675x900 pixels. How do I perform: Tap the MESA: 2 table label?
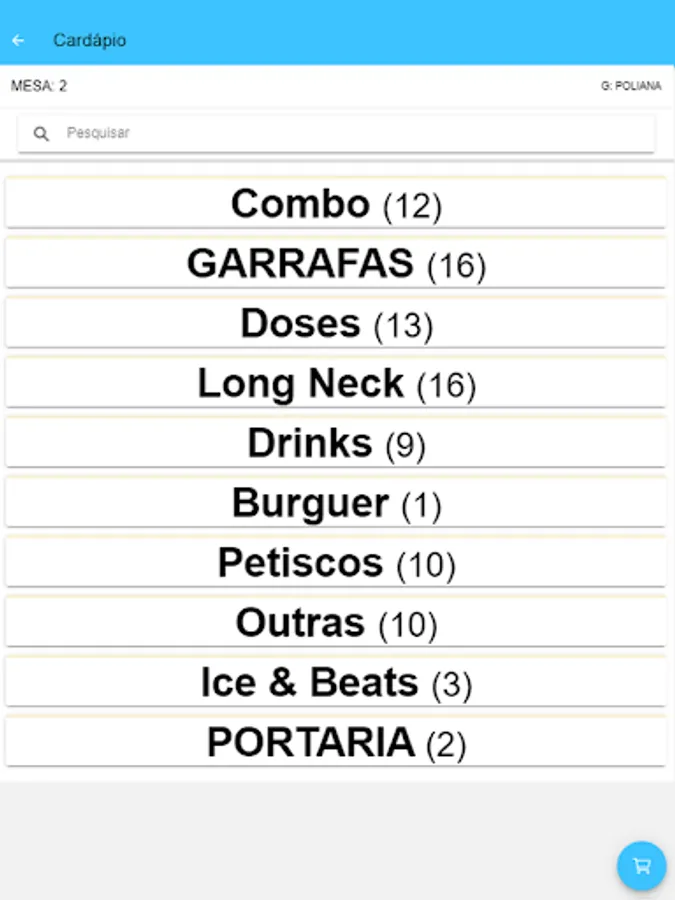coord(39,86)
